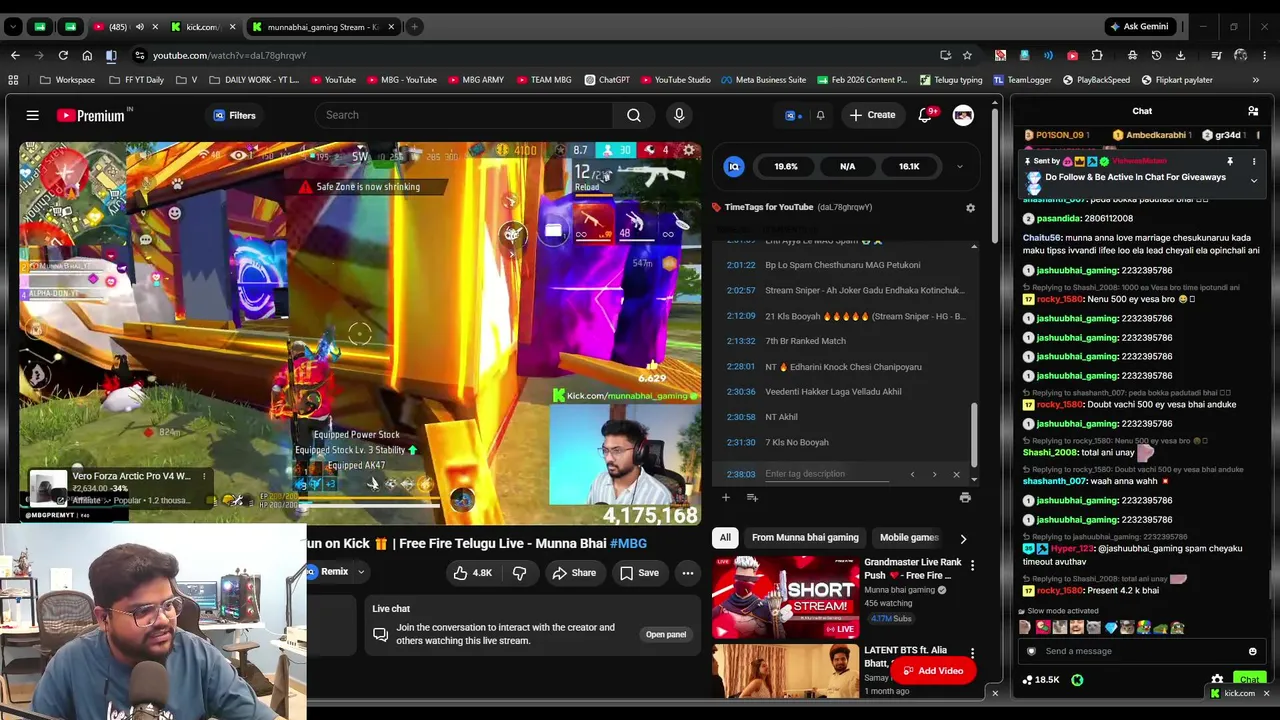Image resolution: width=1280 pixels, height=720 pixels.
Task: Open the ChatGPT bookmark
Action: 607,80
